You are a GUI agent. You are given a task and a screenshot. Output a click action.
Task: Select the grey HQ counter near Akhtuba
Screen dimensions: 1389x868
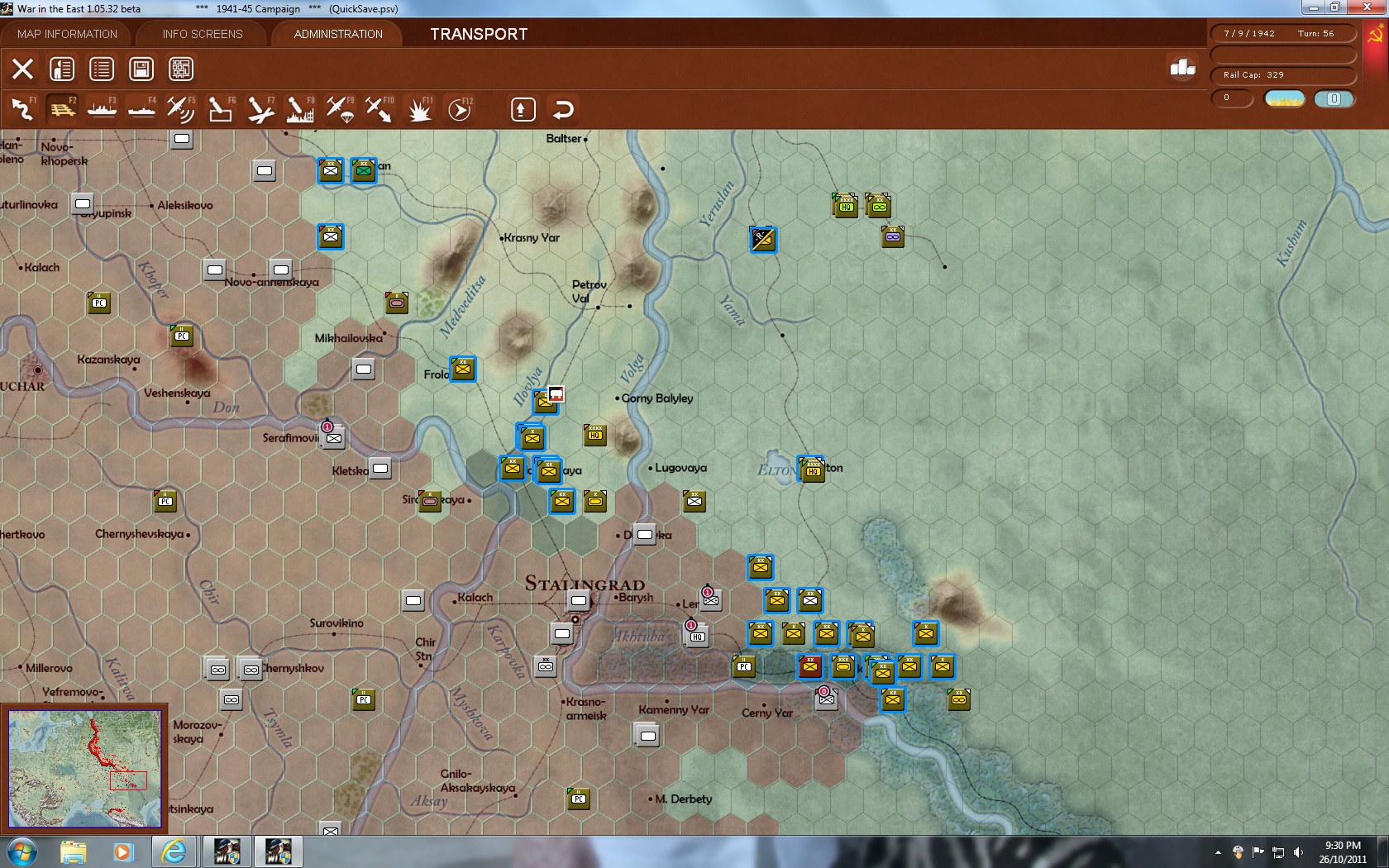[x=697, y=635]
